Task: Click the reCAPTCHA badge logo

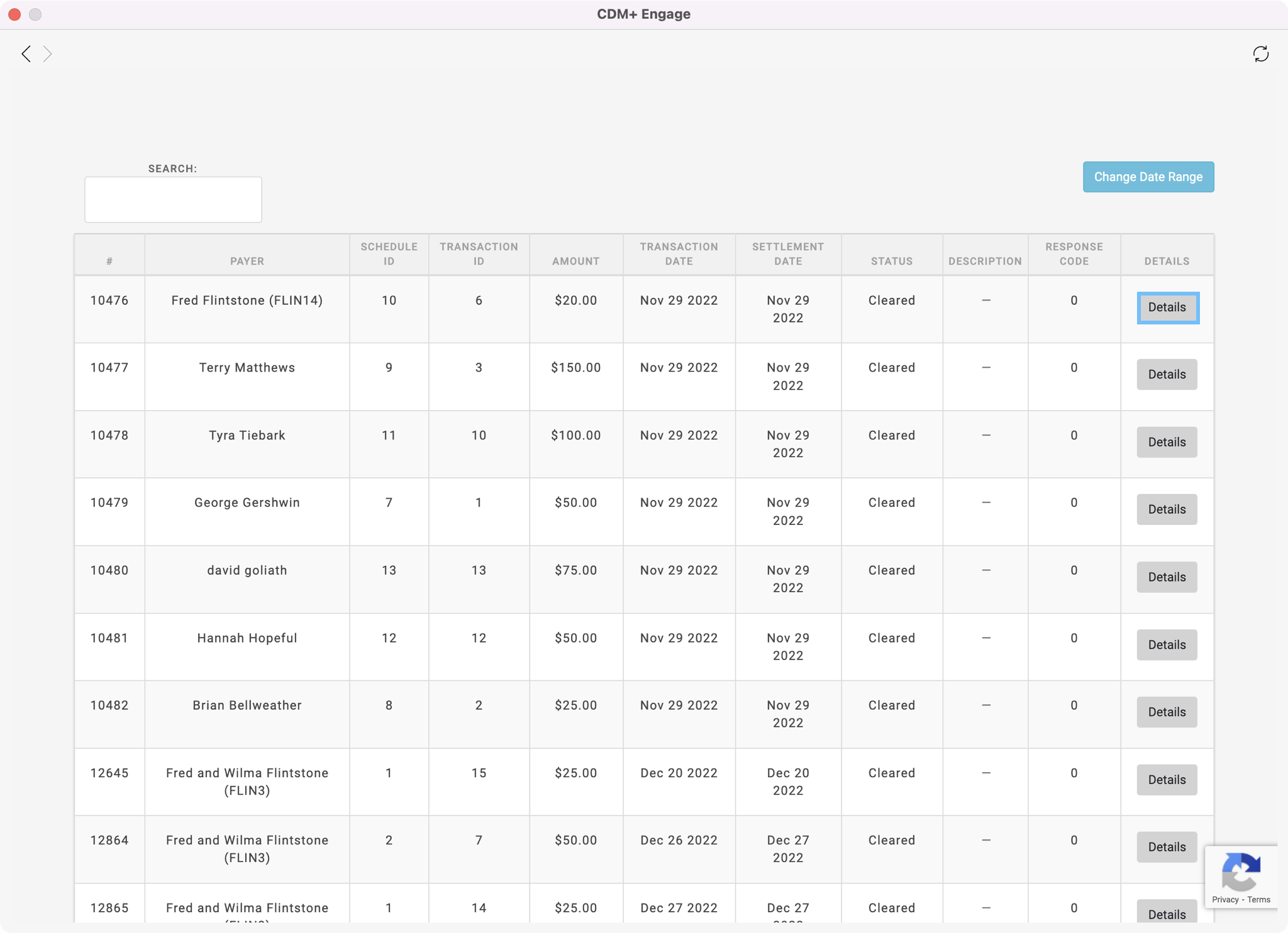Action: (x=1240, y=871)
